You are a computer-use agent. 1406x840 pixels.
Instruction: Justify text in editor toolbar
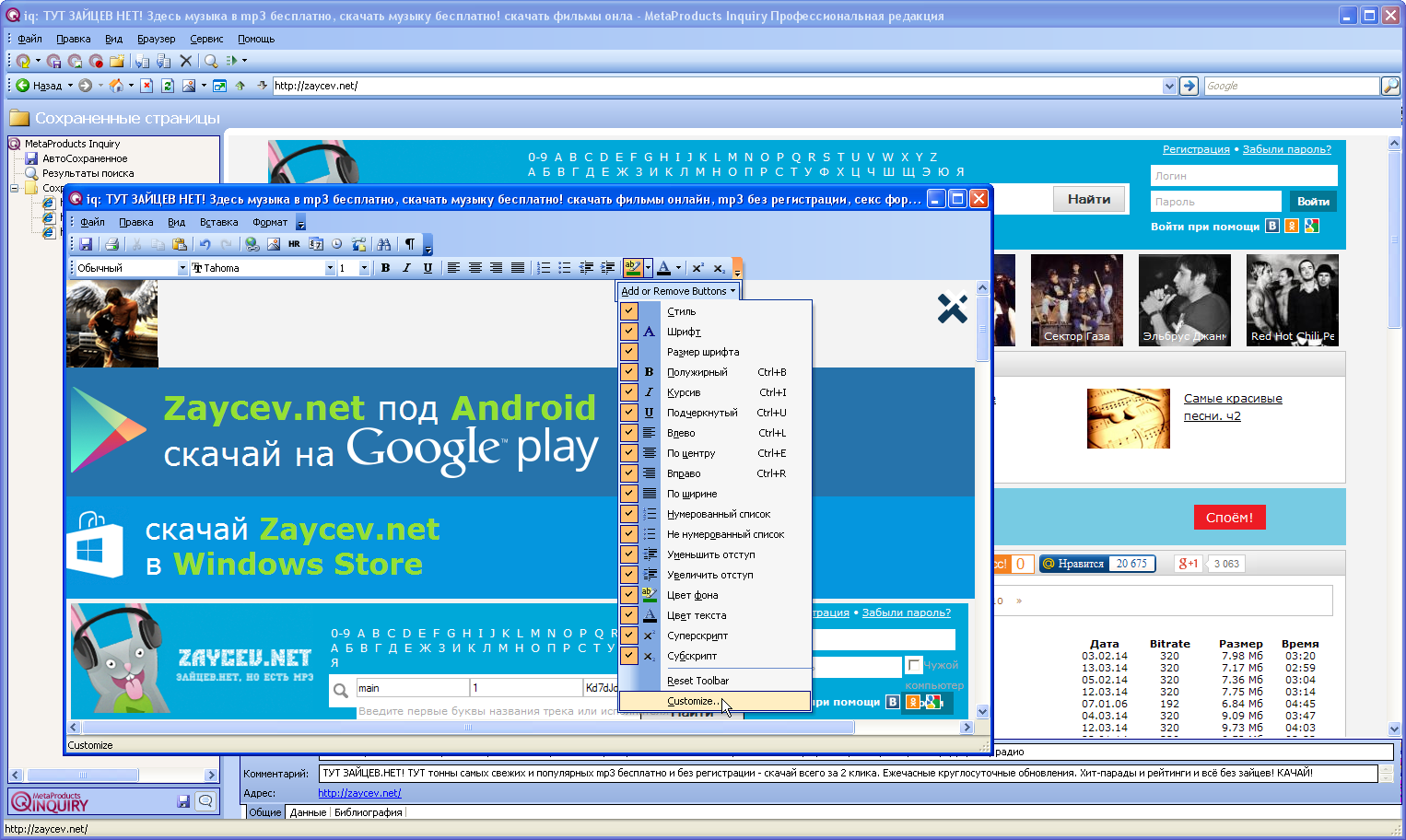point(518,268)
